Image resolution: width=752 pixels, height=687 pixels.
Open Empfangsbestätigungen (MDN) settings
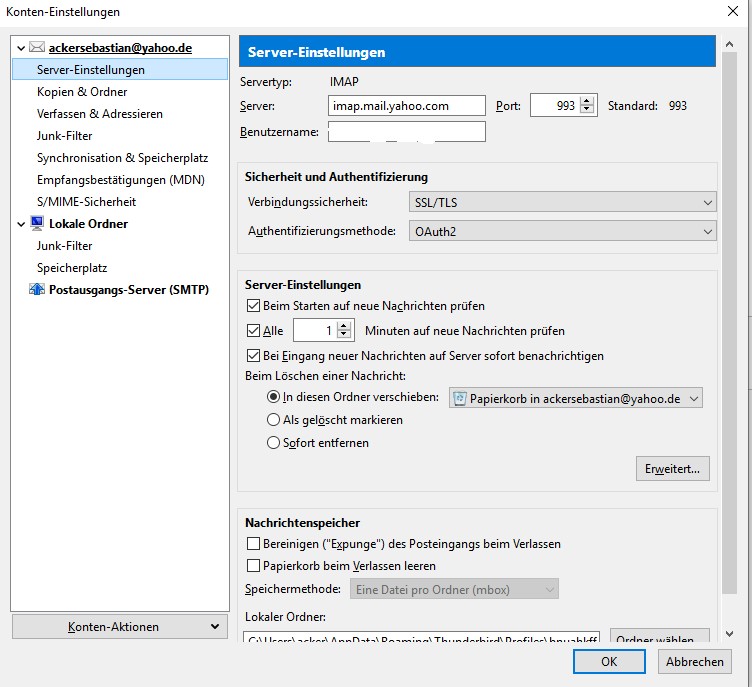point(121,180)
